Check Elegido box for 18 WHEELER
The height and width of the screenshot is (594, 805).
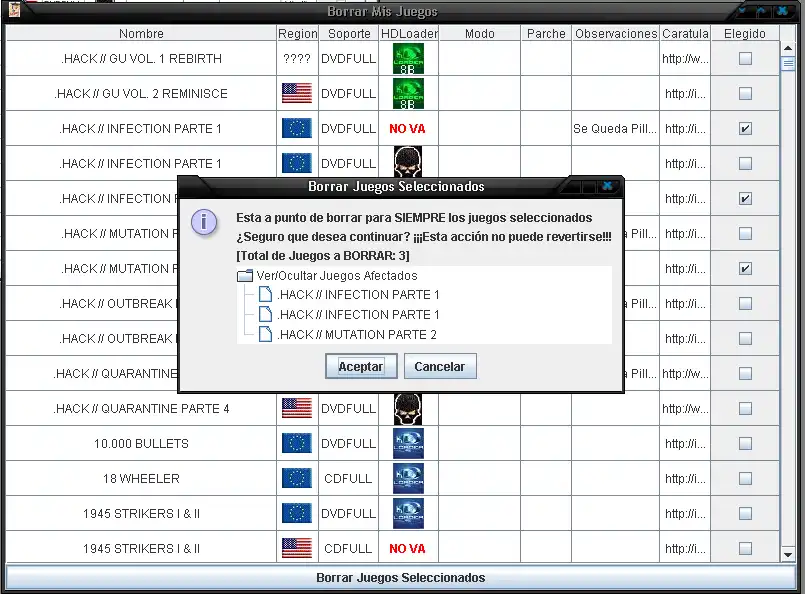tap(745, 478)
